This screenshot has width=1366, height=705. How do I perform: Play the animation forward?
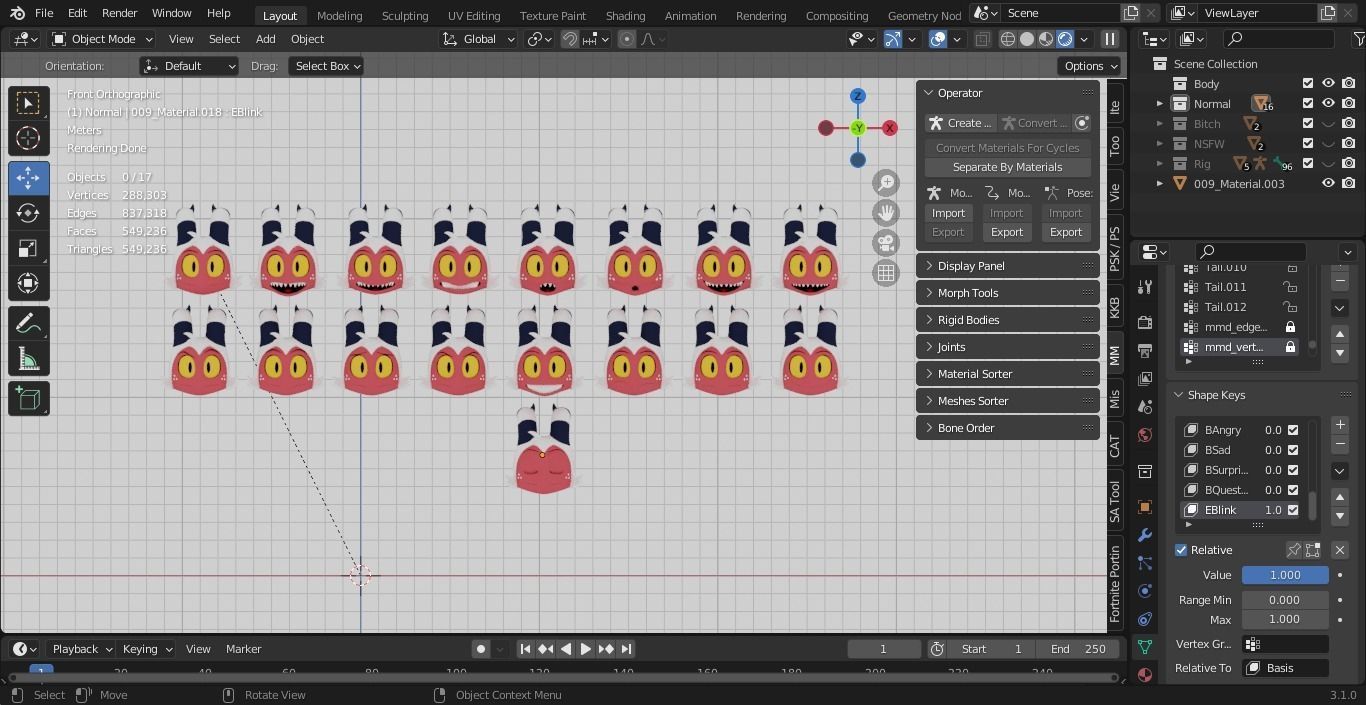pyautogui.click(x=586, y=649)
